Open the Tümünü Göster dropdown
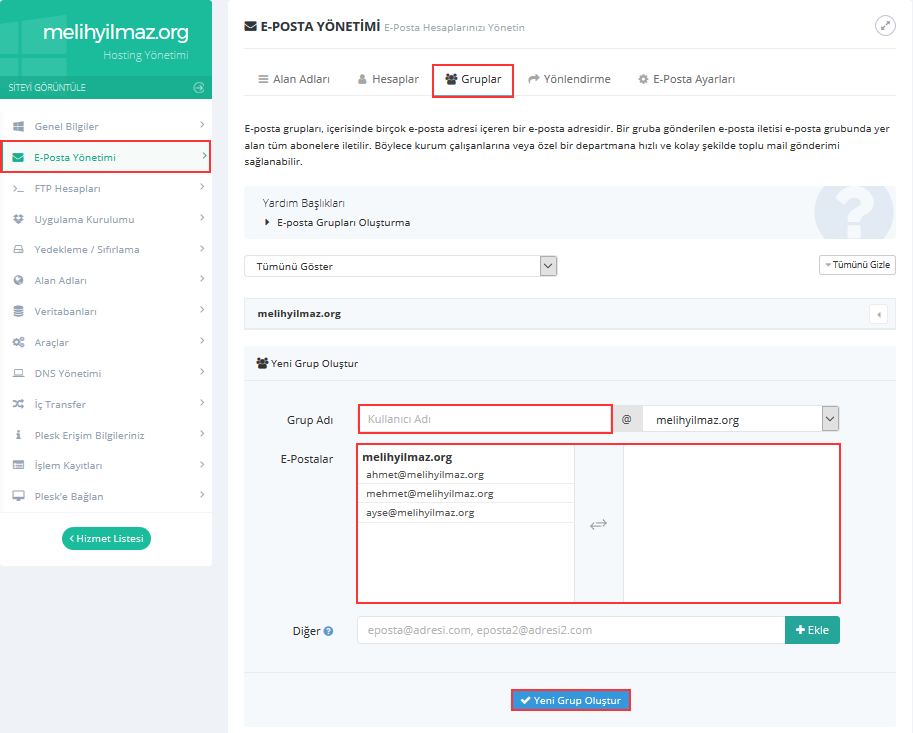This screenshot has width=913, height=733. [400, 266]
